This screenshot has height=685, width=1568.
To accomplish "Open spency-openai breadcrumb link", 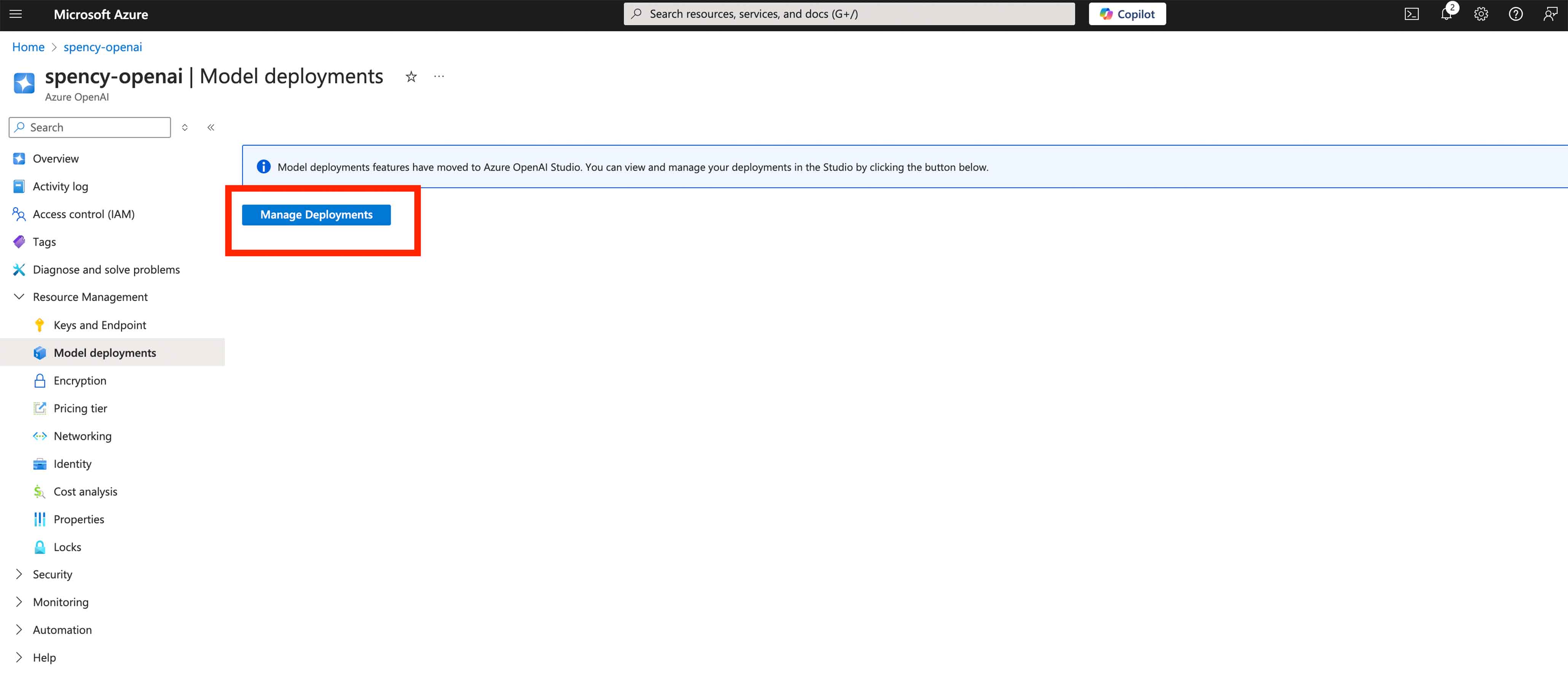I will click(x=102, y=48).
